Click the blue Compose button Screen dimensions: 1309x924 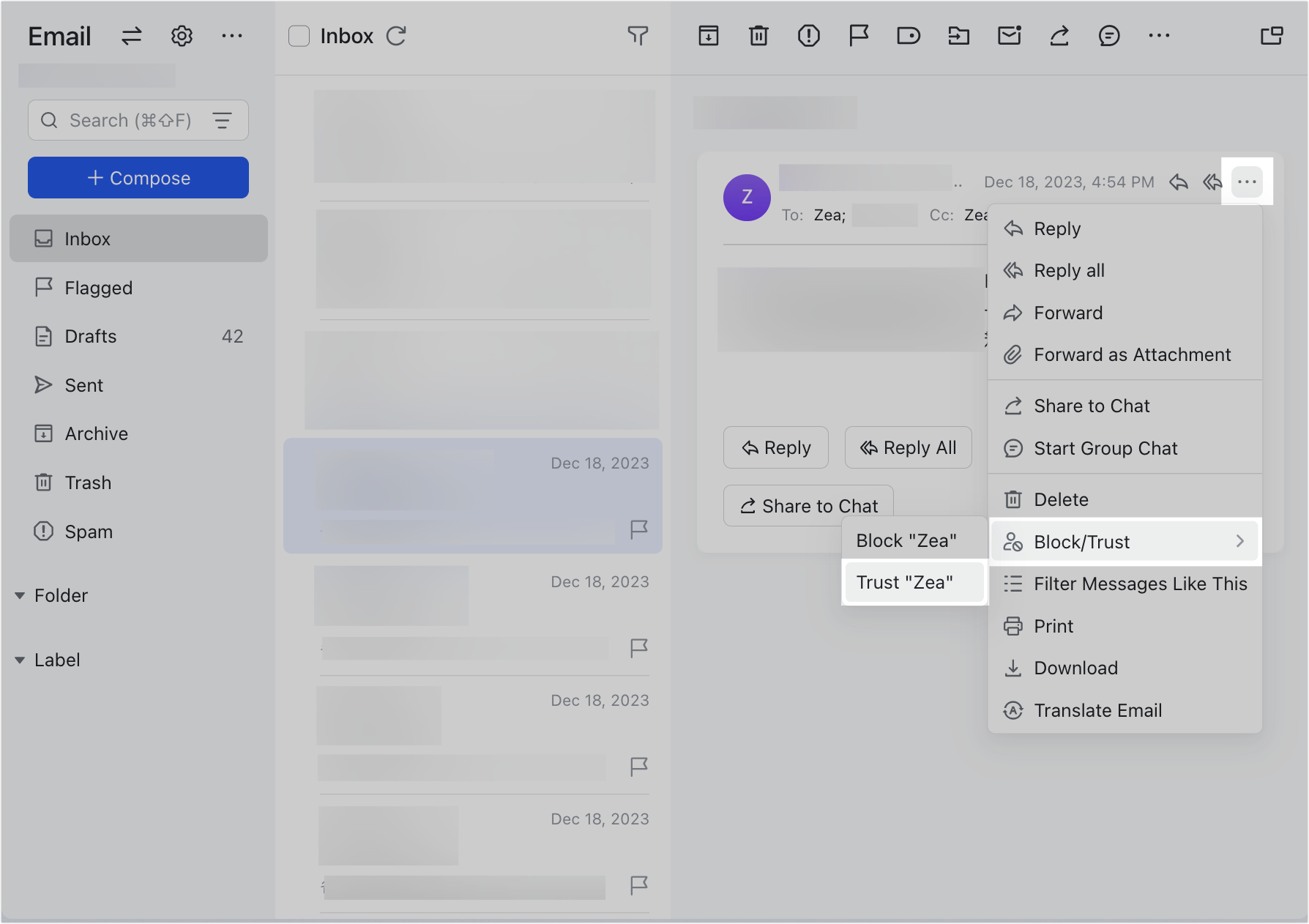coord(138,178)
